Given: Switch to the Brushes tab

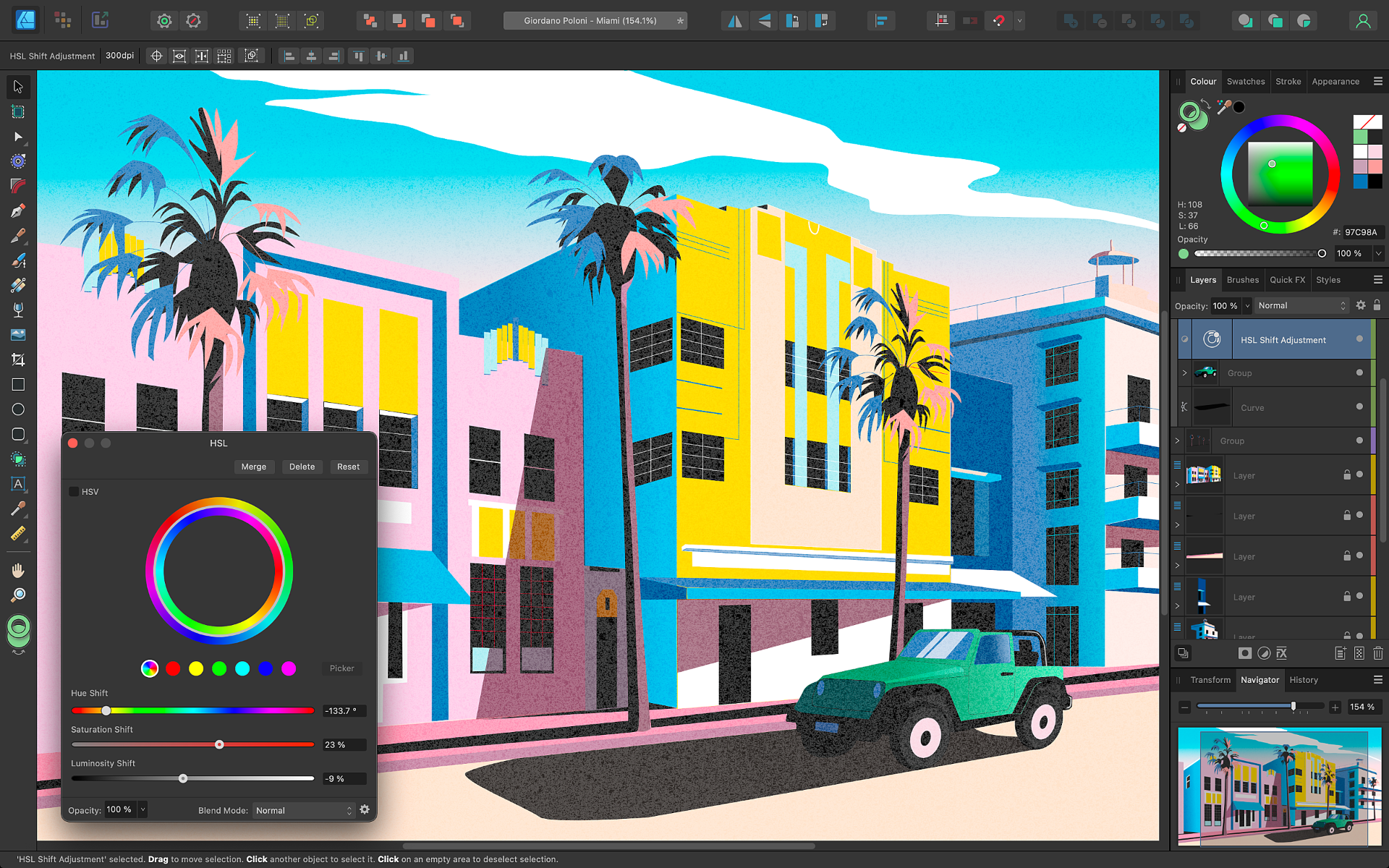Looking at the screenshot, I should click(x=1244, y=280).
